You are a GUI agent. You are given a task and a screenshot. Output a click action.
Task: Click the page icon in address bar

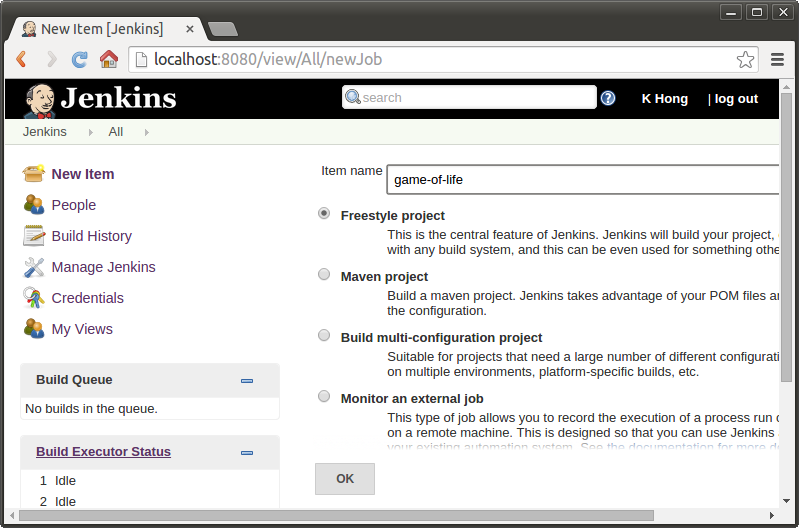(143, 60)
